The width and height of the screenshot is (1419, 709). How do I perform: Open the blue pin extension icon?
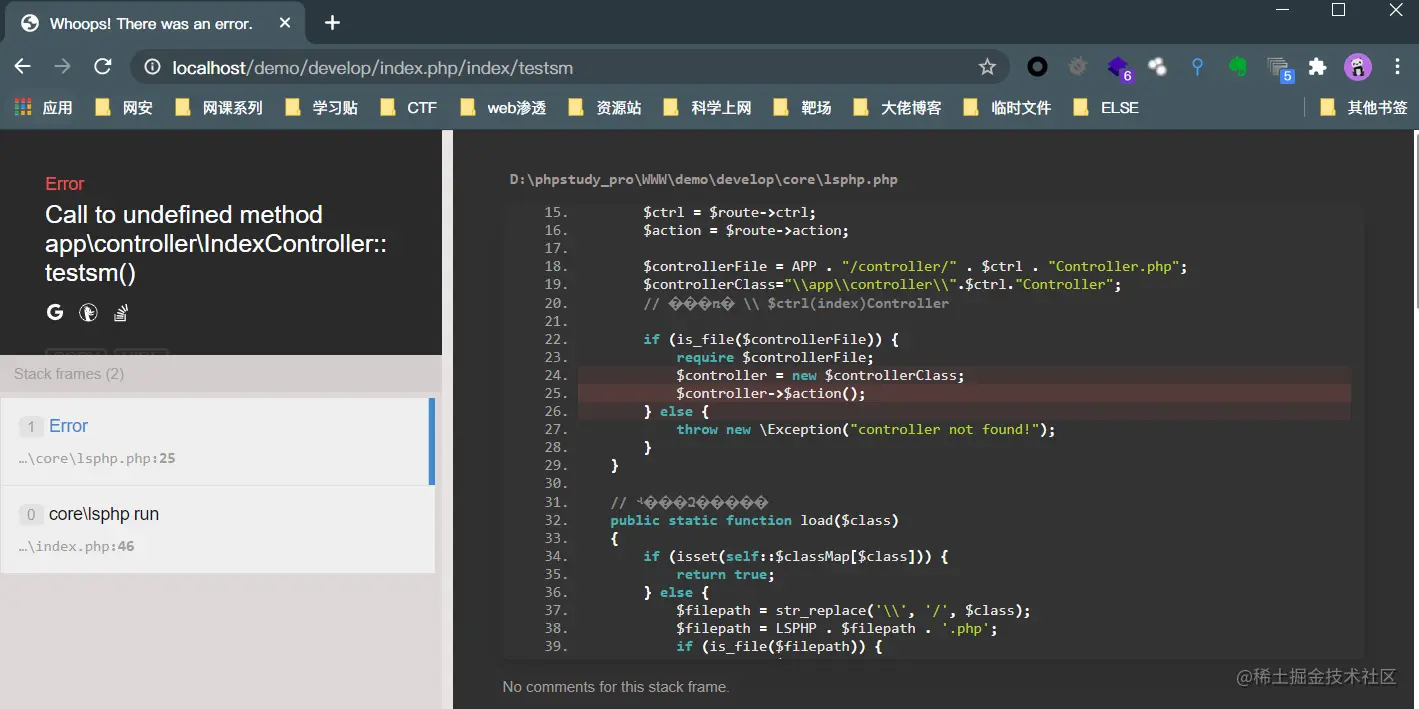1197,67
